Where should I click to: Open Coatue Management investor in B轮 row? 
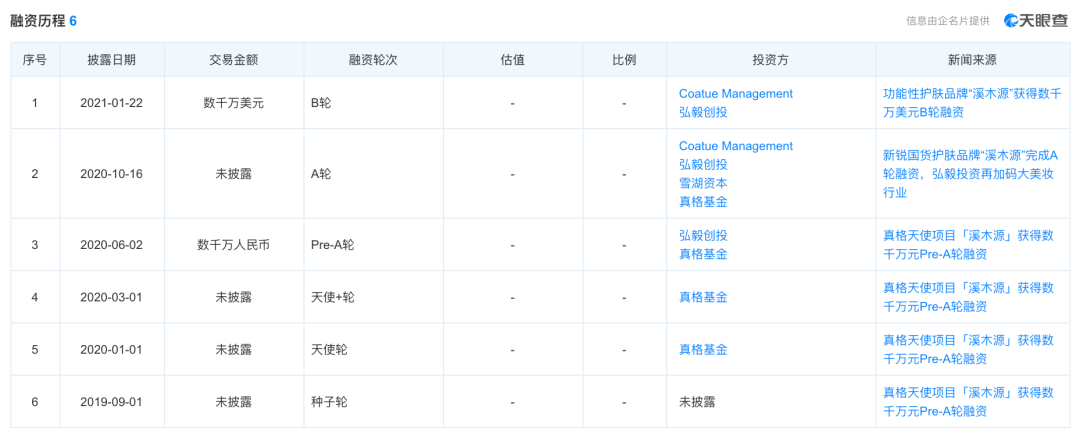coord(736,94)
